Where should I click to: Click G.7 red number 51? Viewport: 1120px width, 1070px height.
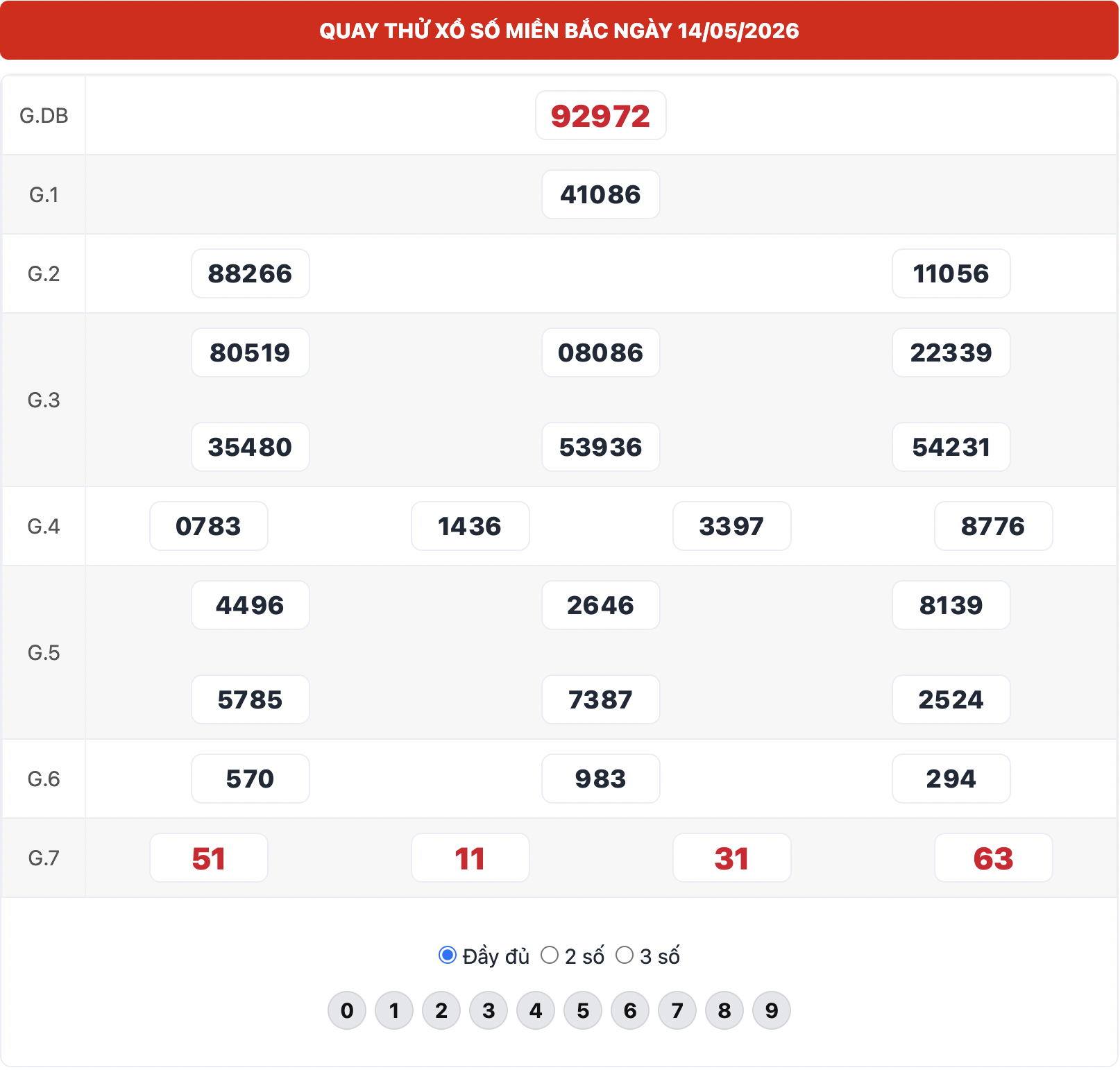tap(209, 858)
